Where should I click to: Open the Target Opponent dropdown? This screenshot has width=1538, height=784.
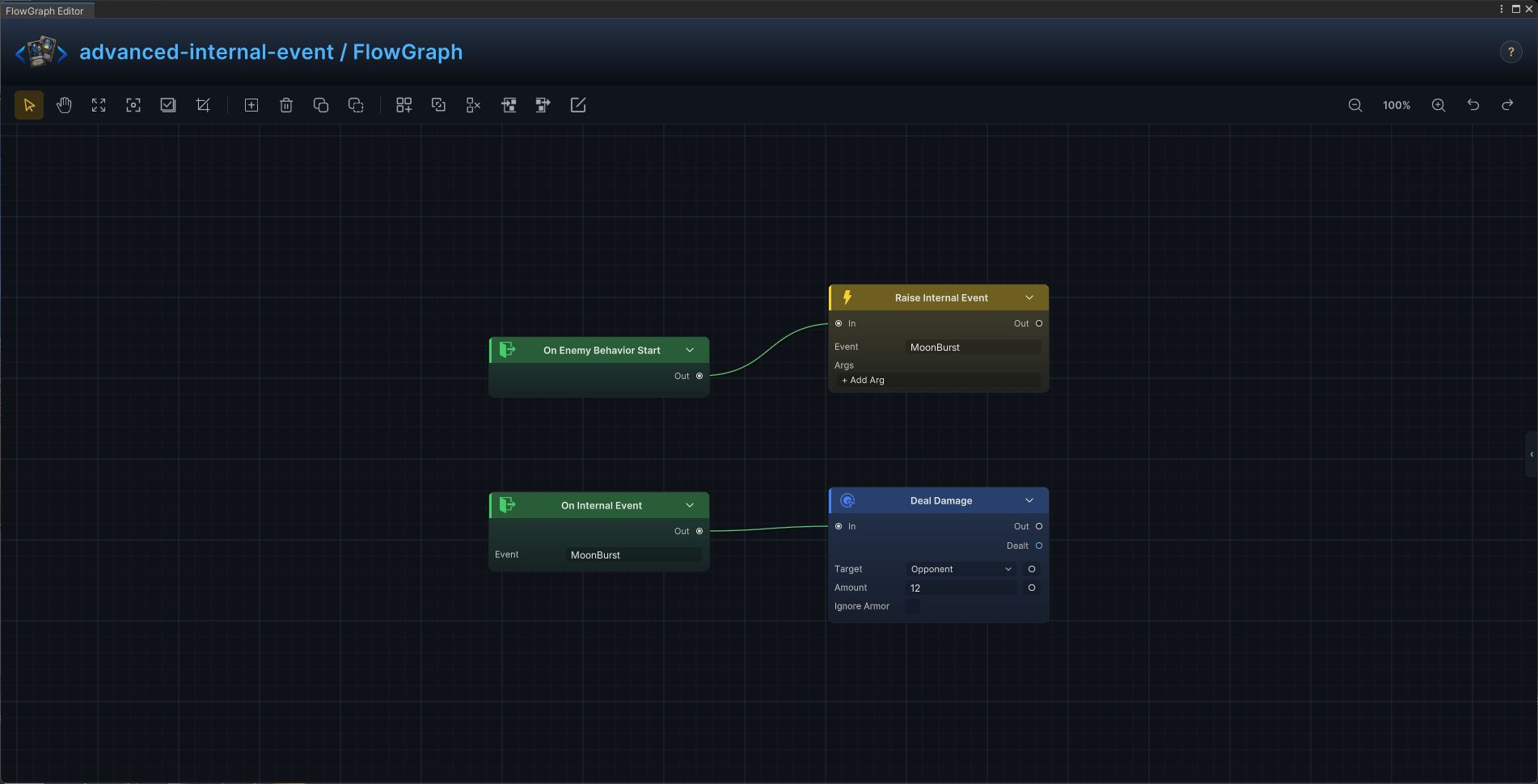point(961,569)
